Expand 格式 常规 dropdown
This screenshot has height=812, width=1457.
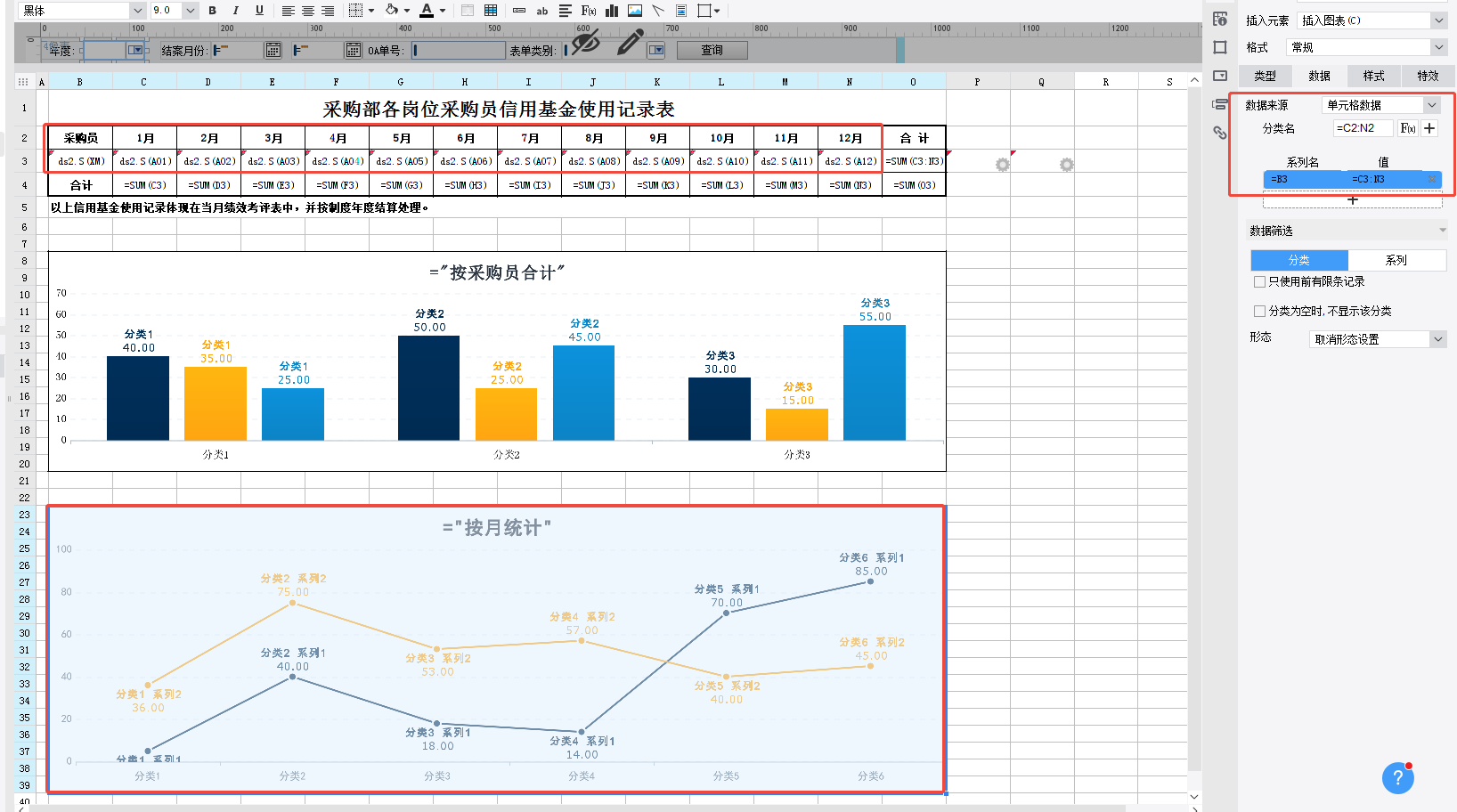point(1439,47)
